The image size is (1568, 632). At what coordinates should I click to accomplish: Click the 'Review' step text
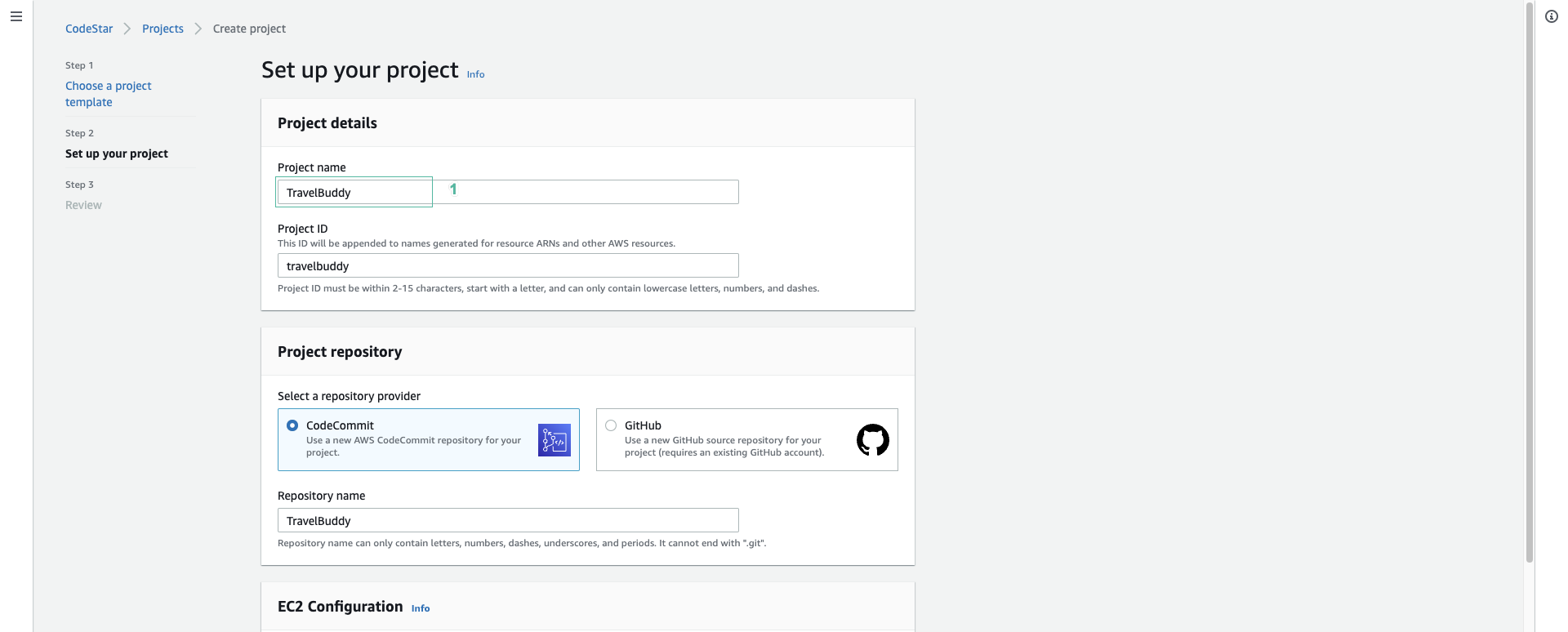pos(83,205)
